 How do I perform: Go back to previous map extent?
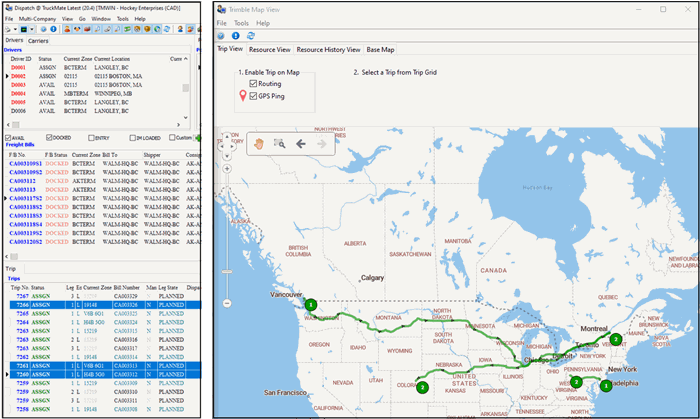tap(301, 144)
